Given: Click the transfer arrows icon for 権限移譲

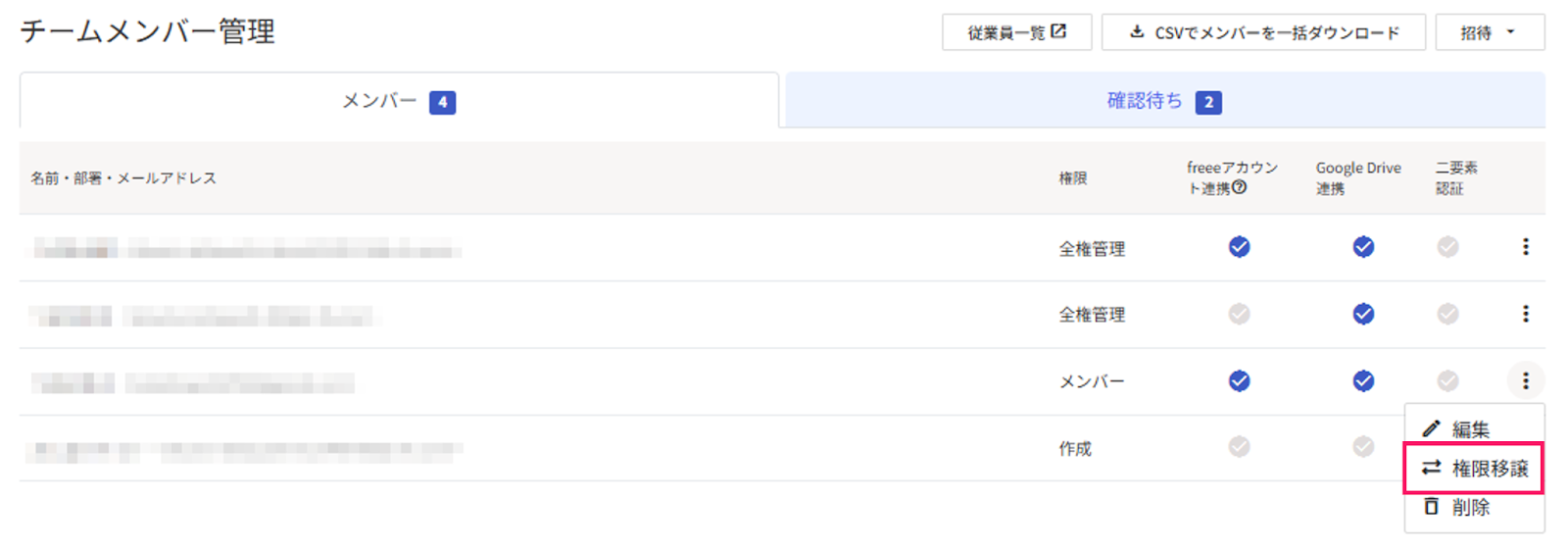Looking at the screenshot, I should [x=1432, y=468].
